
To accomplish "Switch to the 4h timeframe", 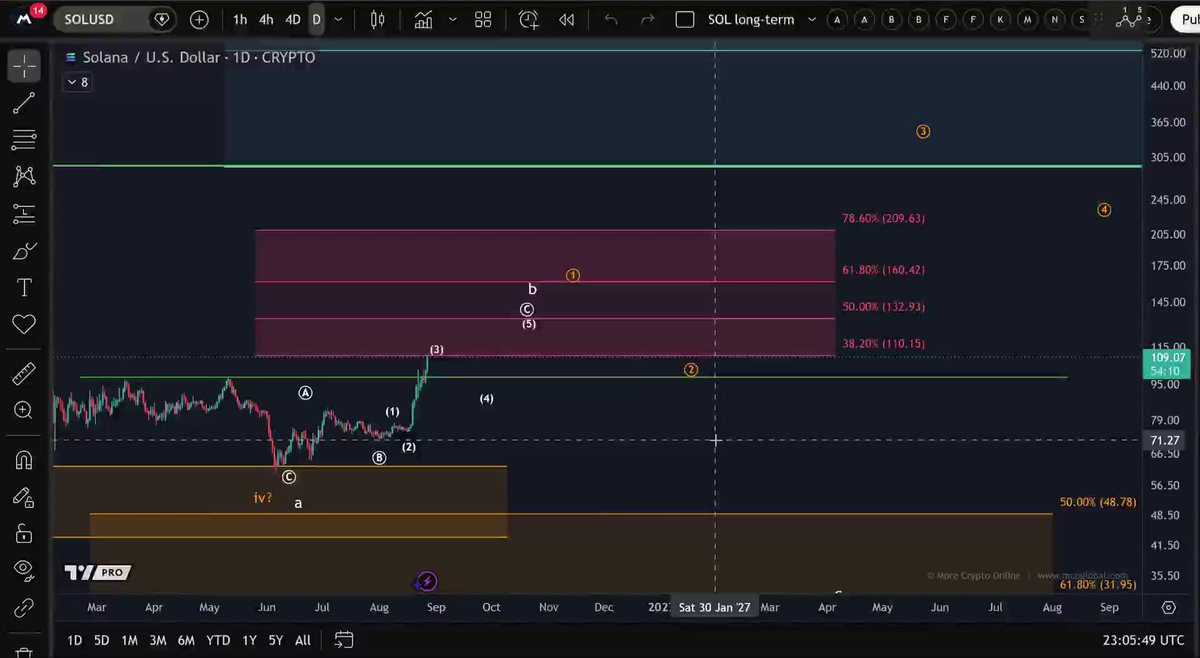I will pyautogui.click(x=266, y=19).
